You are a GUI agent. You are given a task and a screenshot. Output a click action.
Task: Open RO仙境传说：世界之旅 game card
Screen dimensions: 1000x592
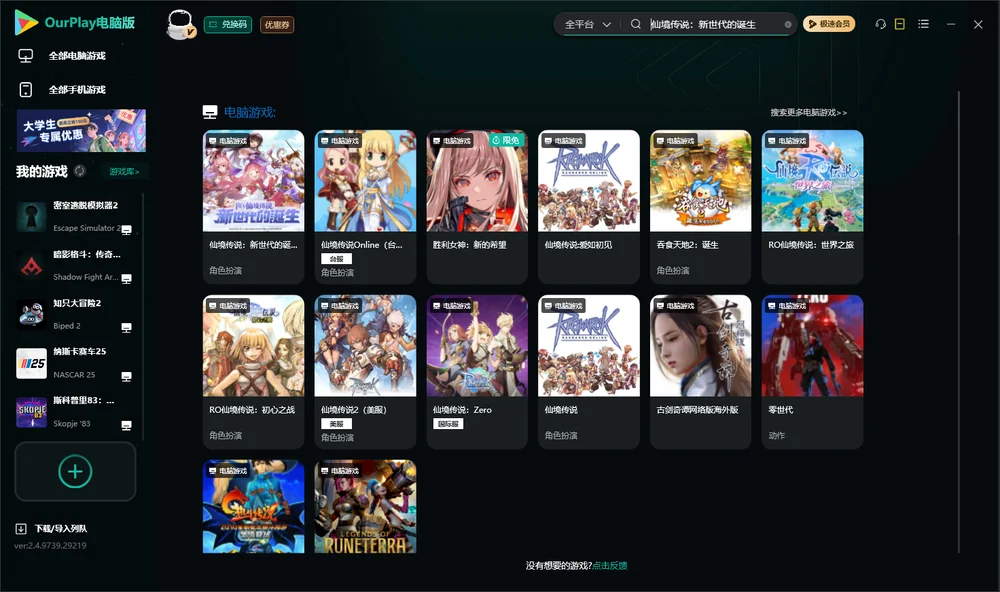coord(812,207)
